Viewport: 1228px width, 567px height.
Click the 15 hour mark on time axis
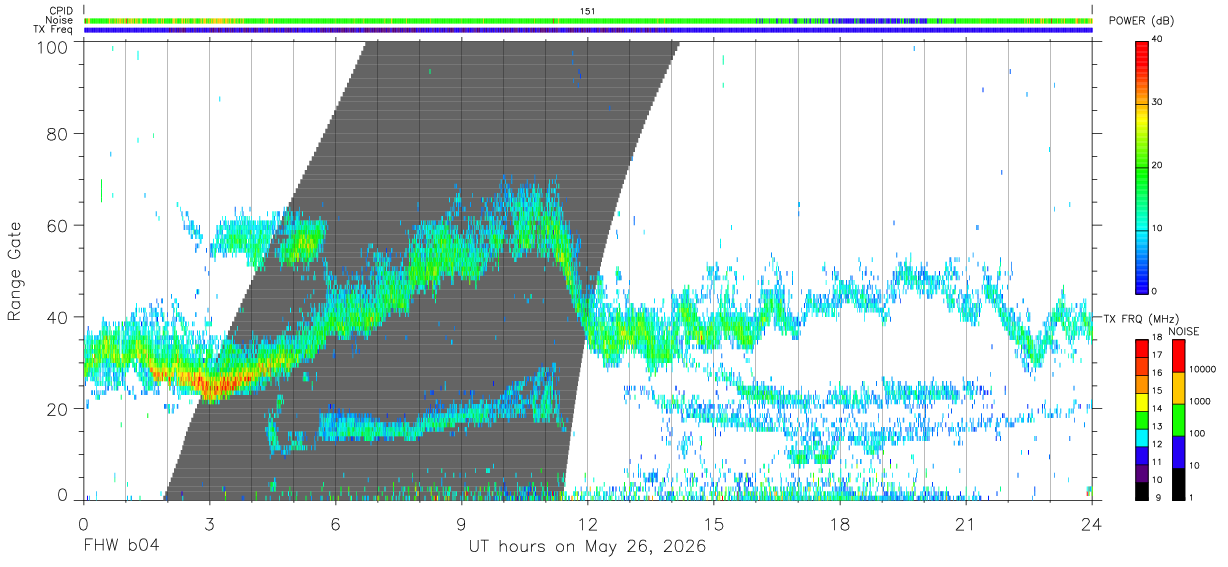714,523
